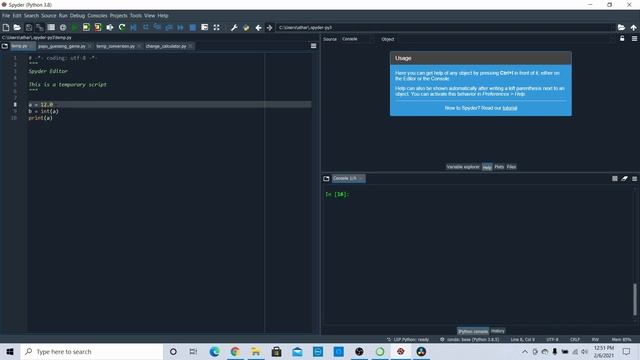Change to parent directory arrow icon
The image size is (640, 360).
[x=633, y=27]
